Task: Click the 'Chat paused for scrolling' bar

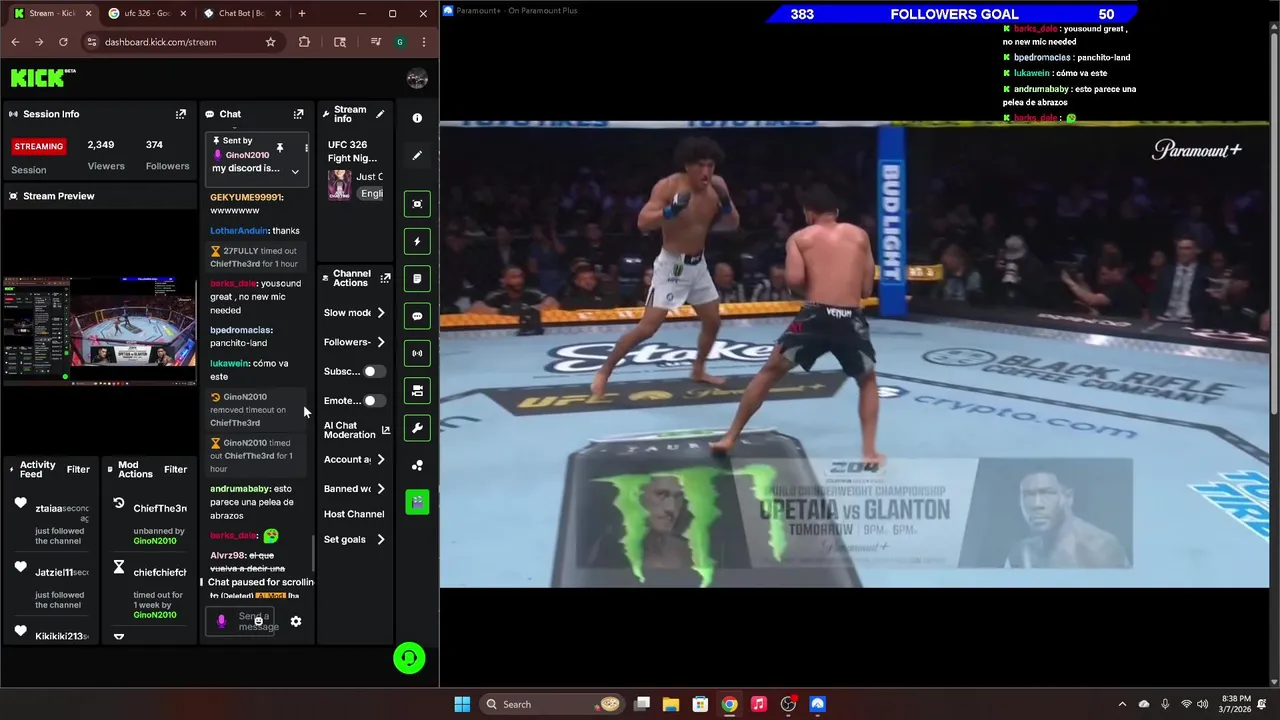Action: [259, 582]
